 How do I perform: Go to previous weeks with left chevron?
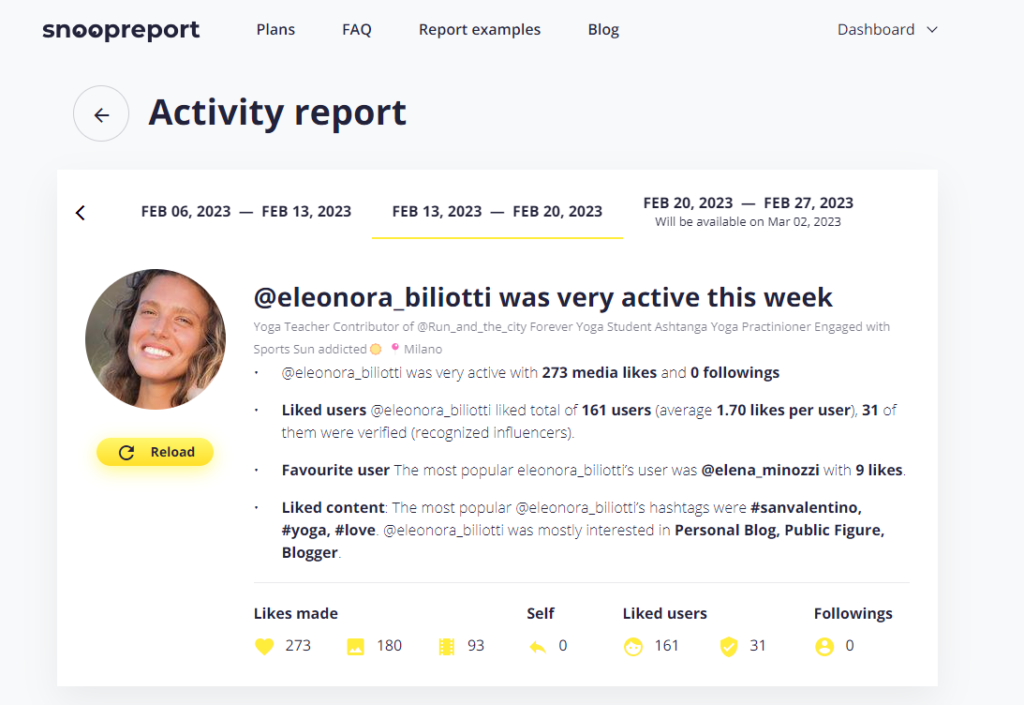[x=80, y=213]
